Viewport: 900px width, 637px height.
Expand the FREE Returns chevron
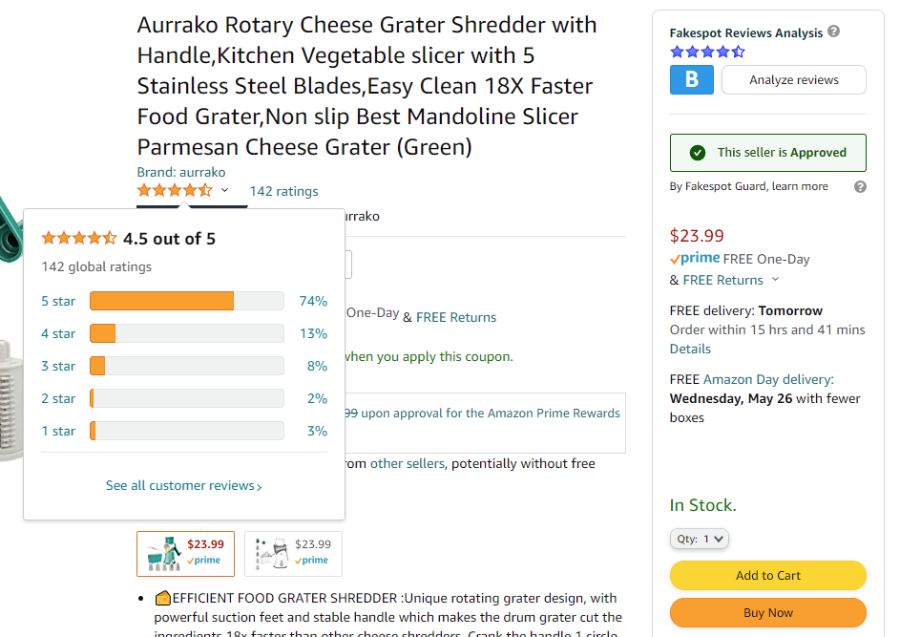pos(775,279)
